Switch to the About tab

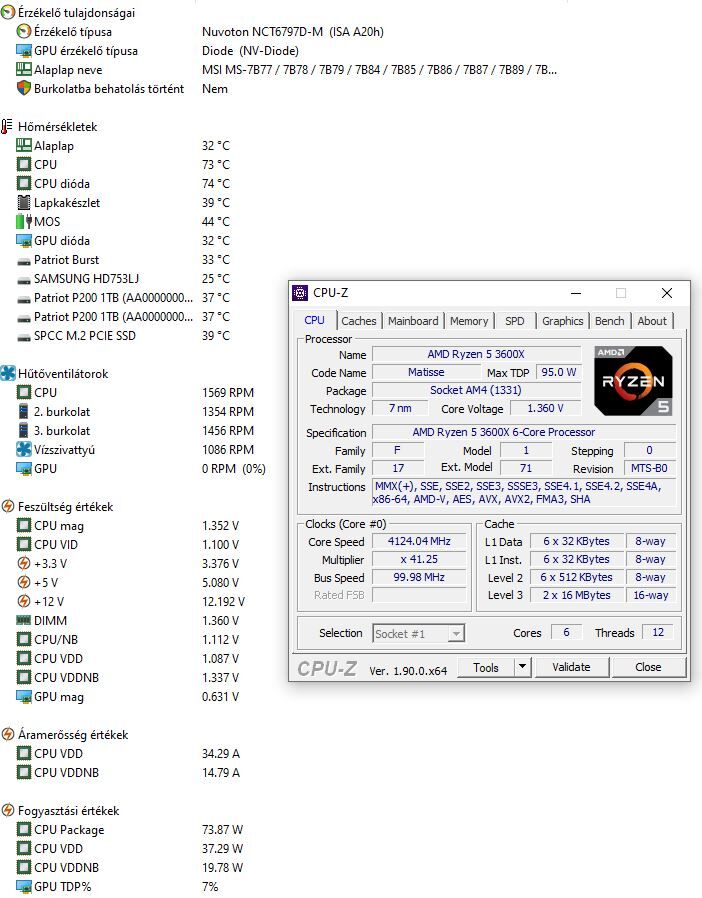(652, 321)
